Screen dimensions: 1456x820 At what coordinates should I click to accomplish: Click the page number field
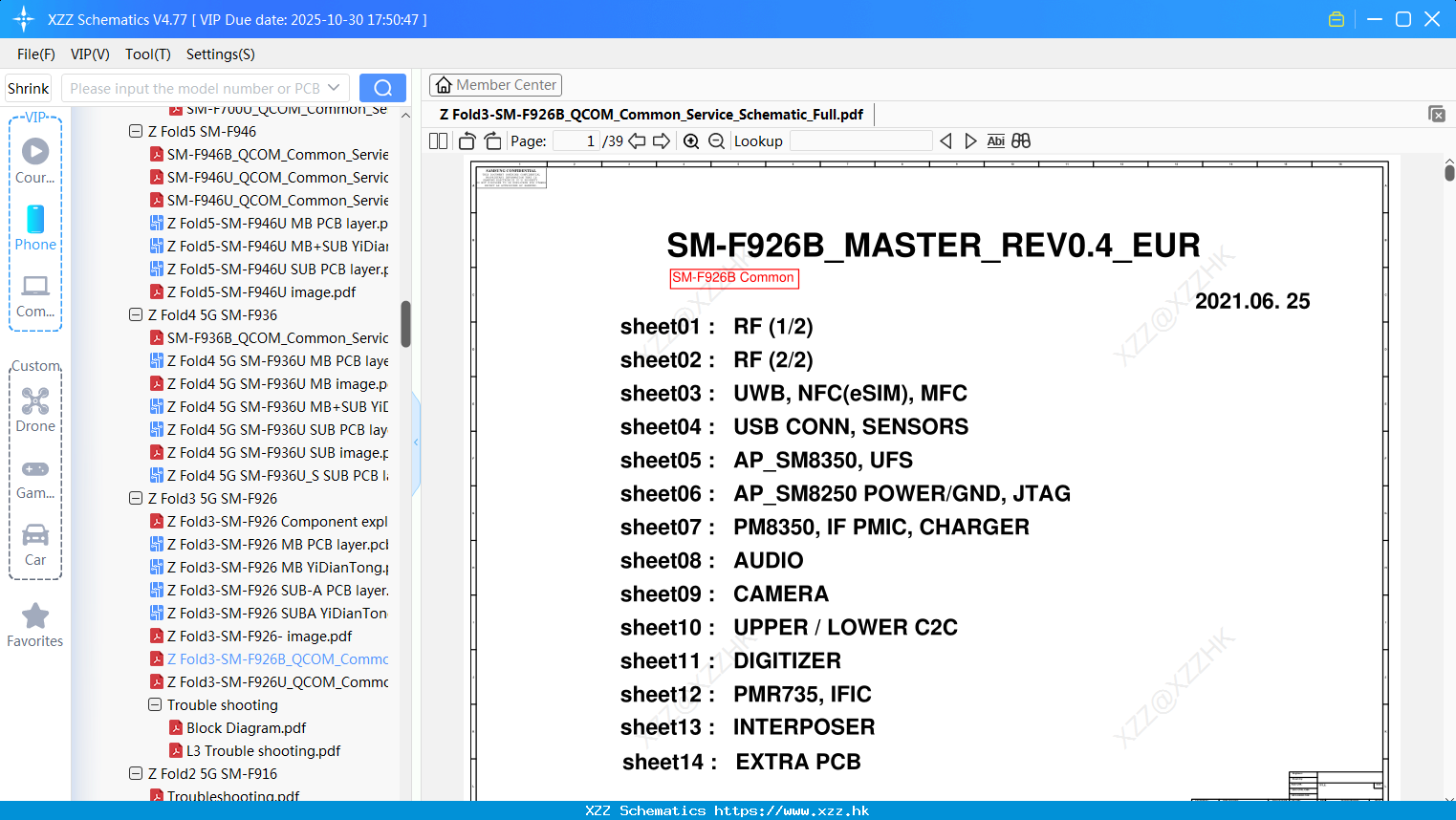coord(576,140)
